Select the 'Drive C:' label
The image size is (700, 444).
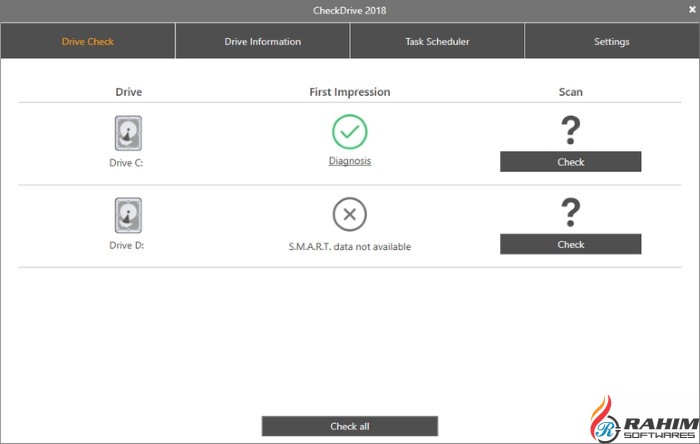[126, 163]
